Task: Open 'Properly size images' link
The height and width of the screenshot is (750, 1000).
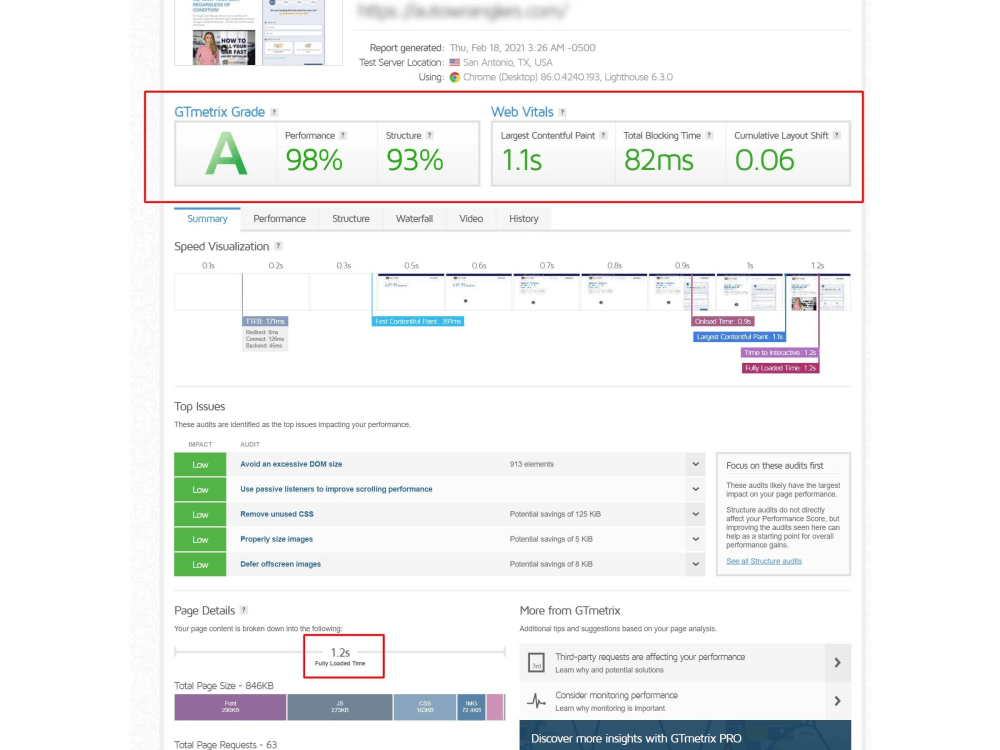Action: click(x=277, y=539)
